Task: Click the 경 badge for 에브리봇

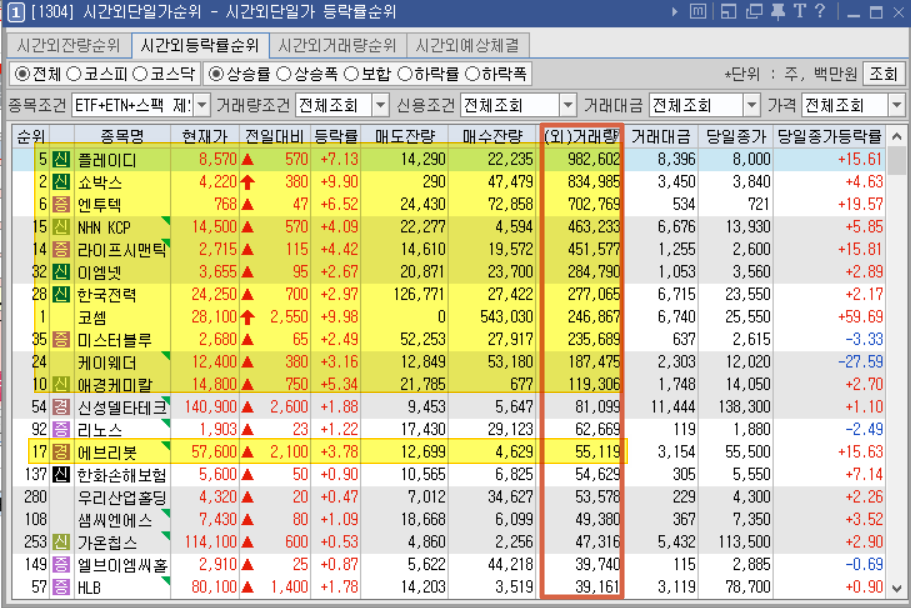Action: click(61, 452)
